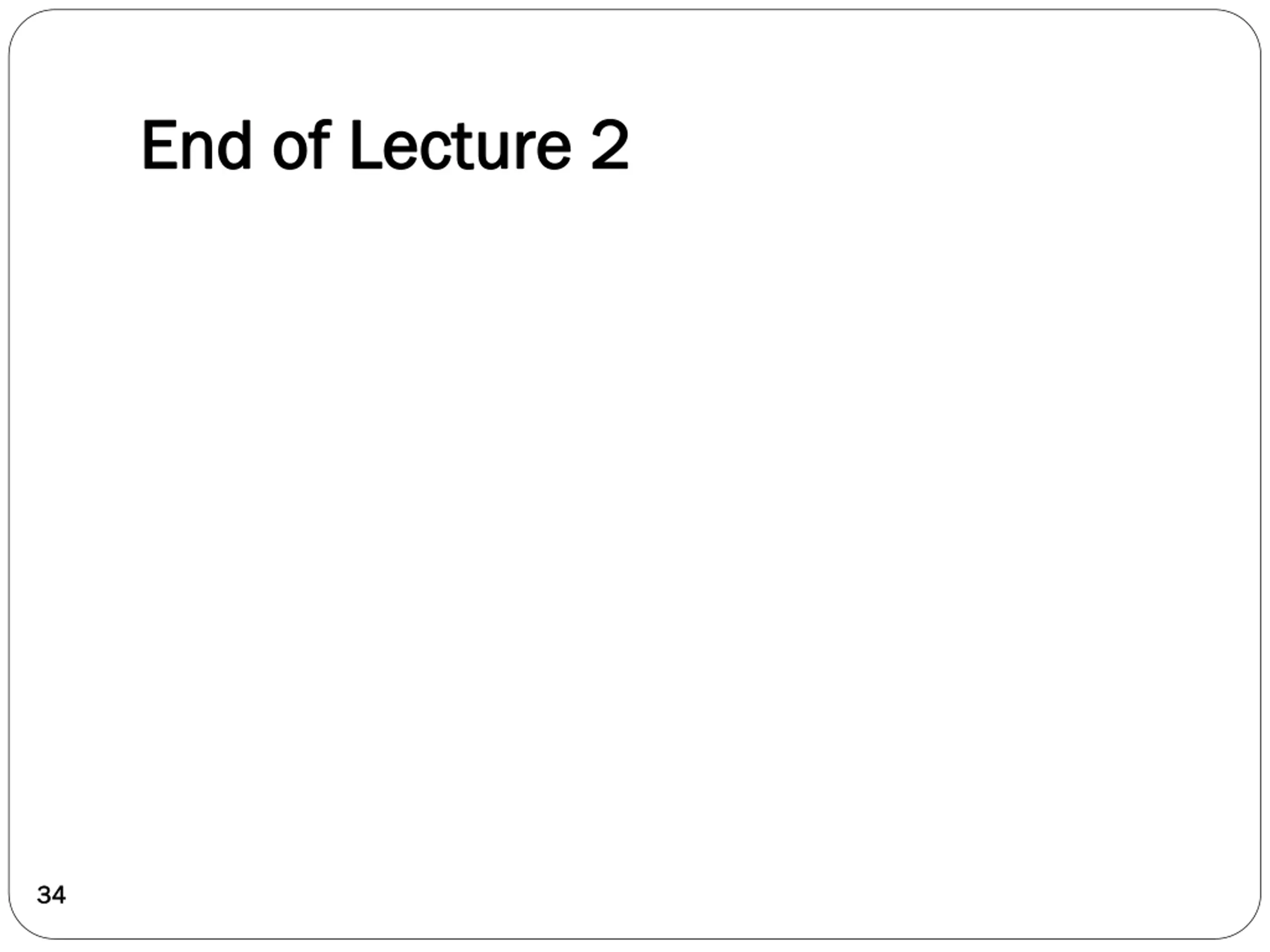Click the capital "E" in the title
The image size is (1270, 952).
tap(160, 145)
